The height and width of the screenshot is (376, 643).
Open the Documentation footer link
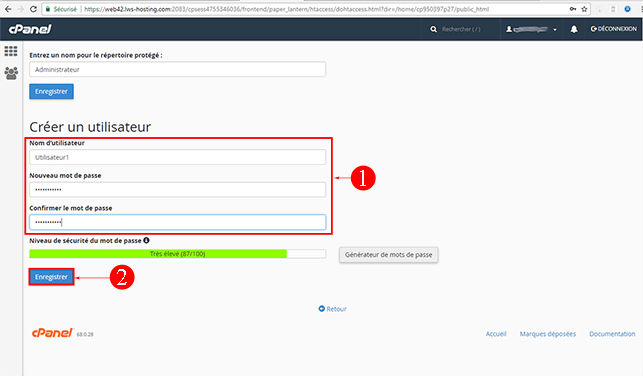[x=612, y=334]
